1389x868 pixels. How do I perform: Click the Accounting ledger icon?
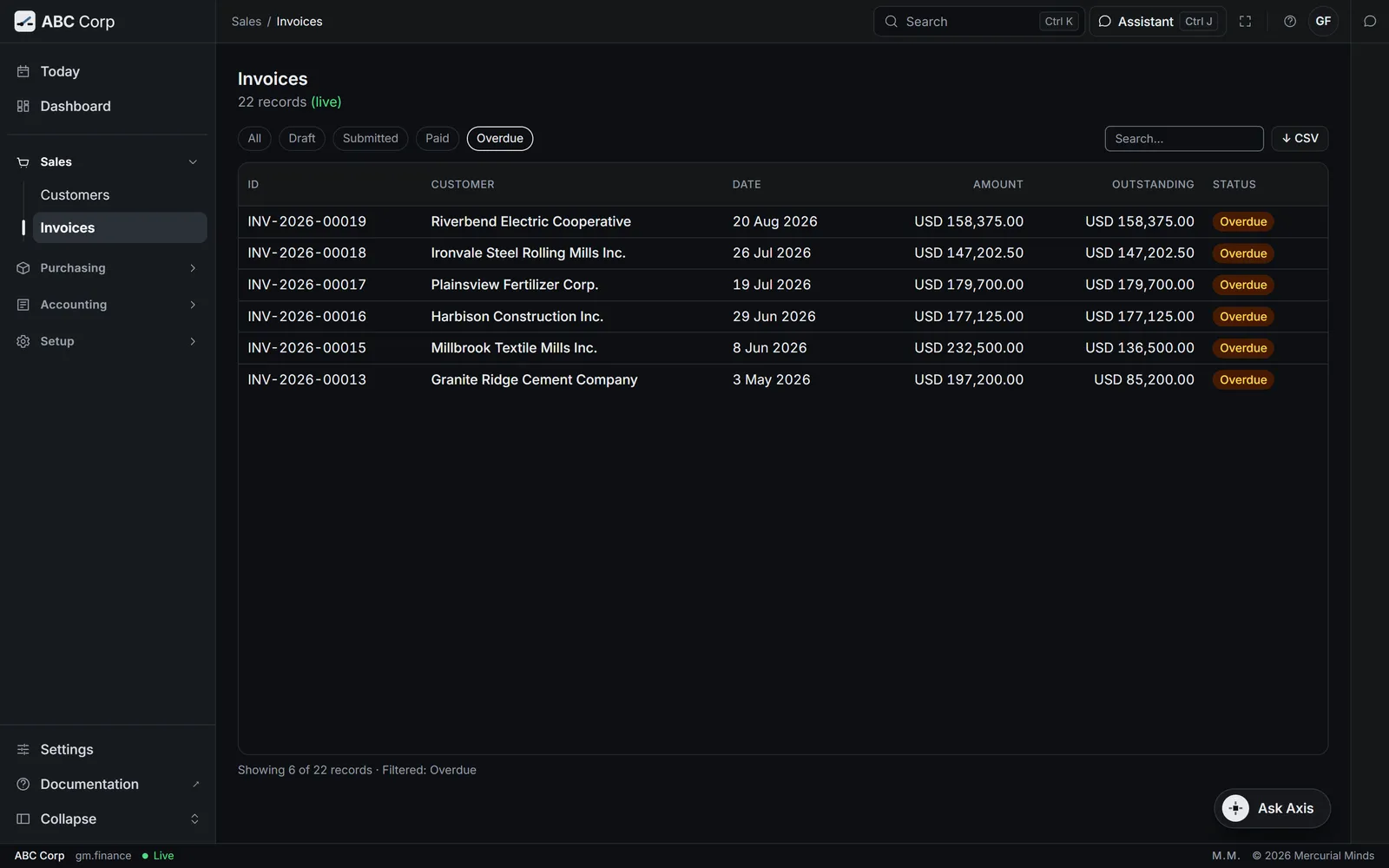click(x=23, y=305)
